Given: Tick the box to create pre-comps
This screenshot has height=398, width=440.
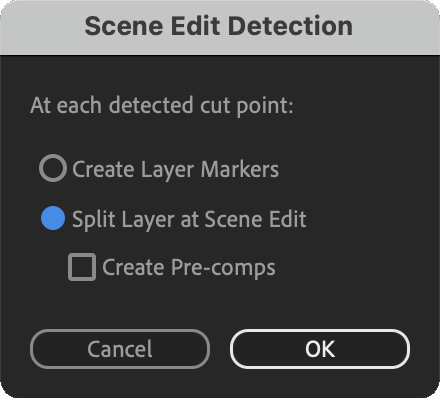Looking at the screenshot, I should [x=82, y=267].
